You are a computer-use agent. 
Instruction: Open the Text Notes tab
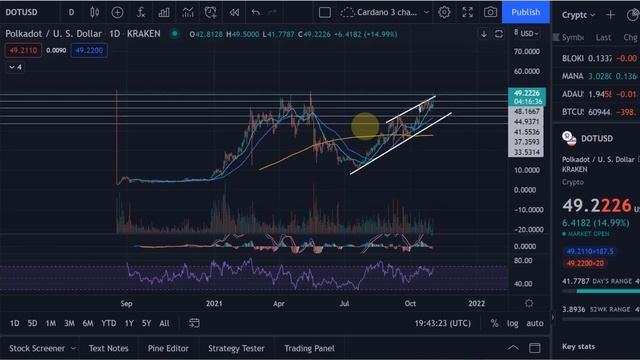(x=109, y=348)
